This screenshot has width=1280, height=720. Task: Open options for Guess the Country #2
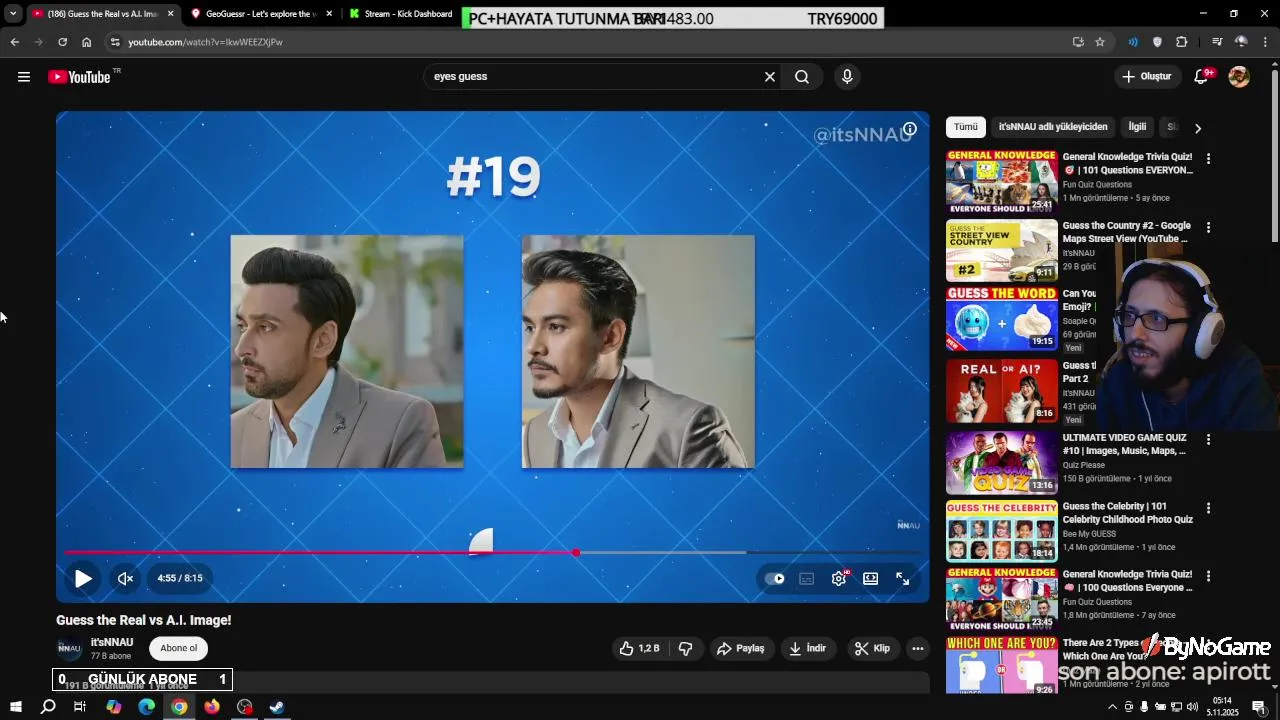pyautogui.click(x=1208, y=227)
